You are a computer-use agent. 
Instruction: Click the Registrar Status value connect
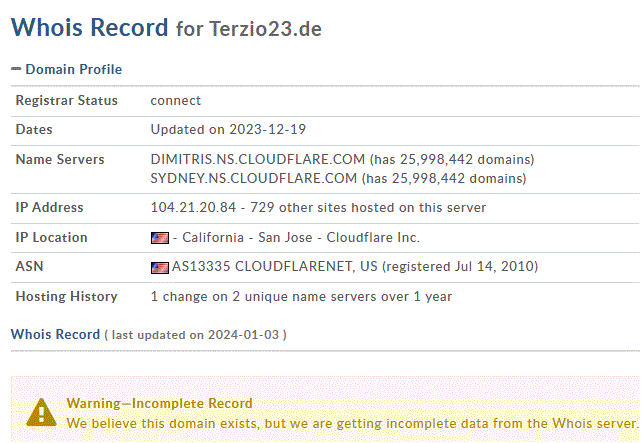(x=176, y=101)
